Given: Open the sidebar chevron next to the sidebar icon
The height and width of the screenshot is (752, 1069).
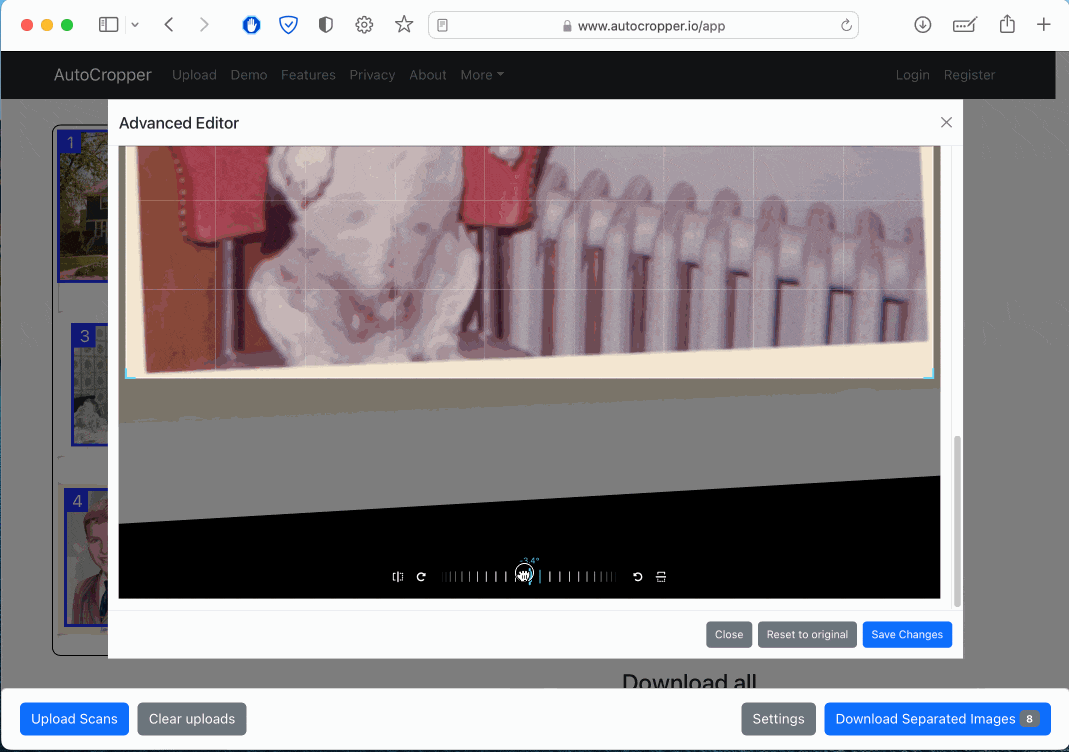Looking at the screenshot, I should tap(135, 24).
